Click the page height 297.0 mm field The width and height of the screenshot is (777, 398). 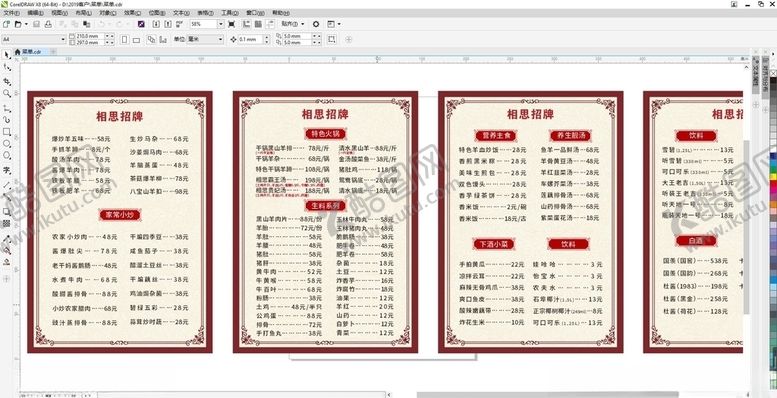[x=89, y=43]
